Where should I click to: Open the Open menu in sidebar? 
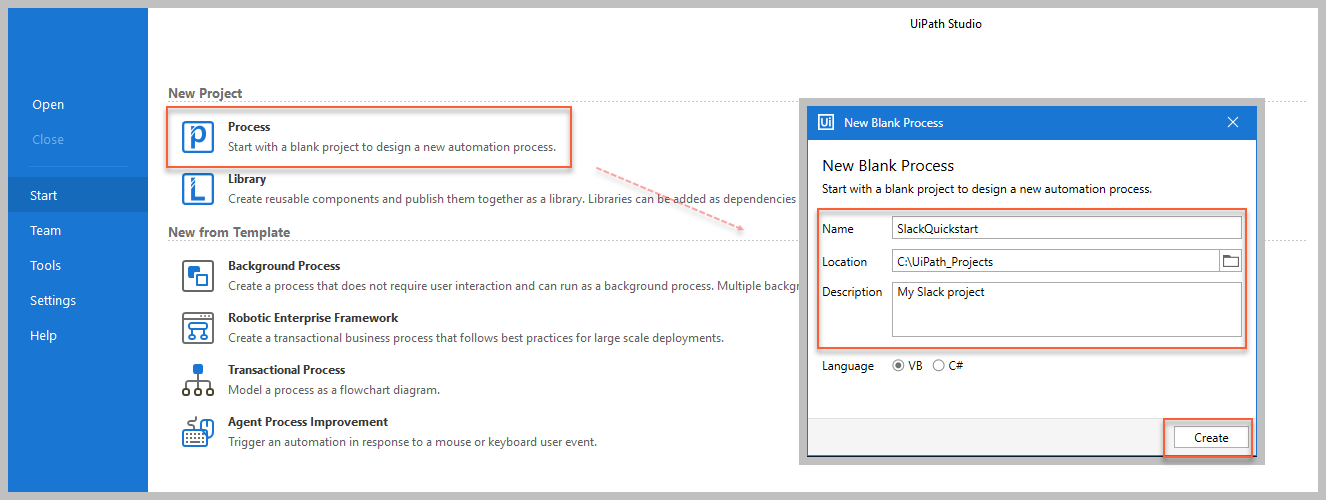coord(48,105)
